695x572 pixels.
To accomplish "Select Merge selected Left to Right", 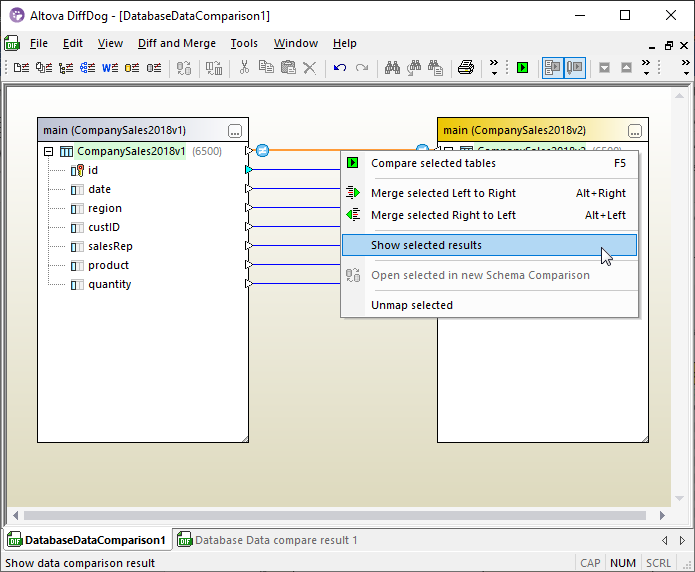I will coord(443,194).
